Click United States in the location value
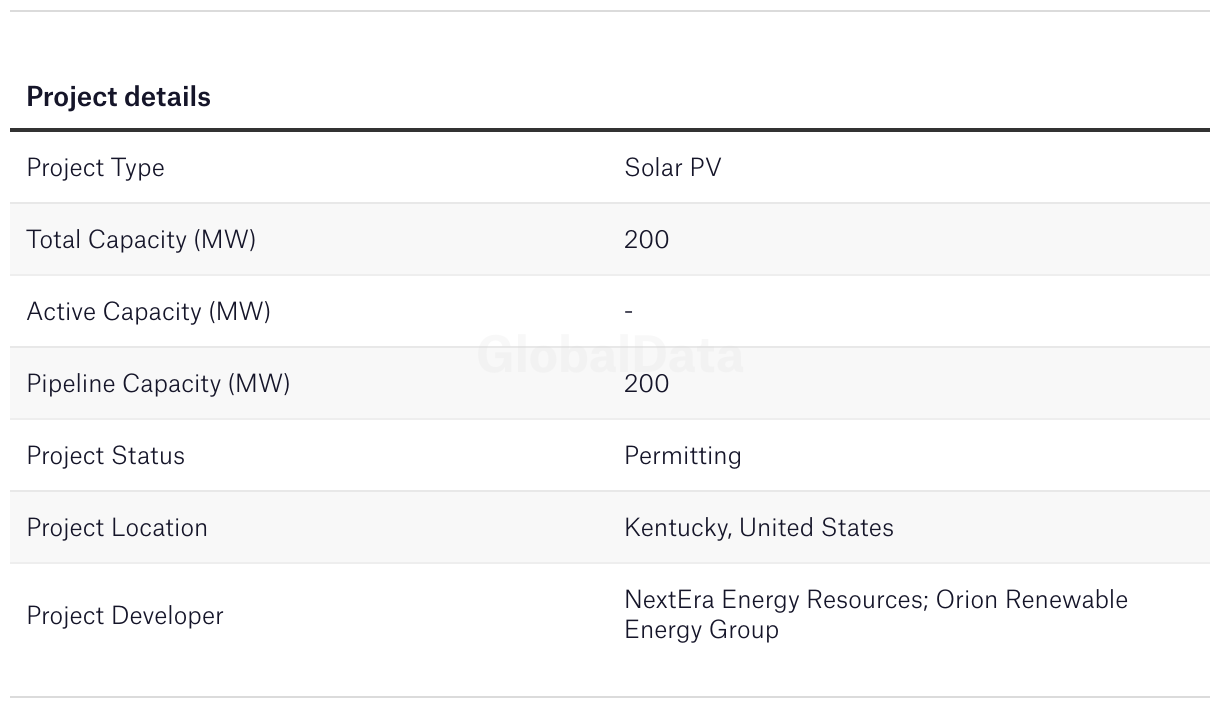 (x=817, y=527)
